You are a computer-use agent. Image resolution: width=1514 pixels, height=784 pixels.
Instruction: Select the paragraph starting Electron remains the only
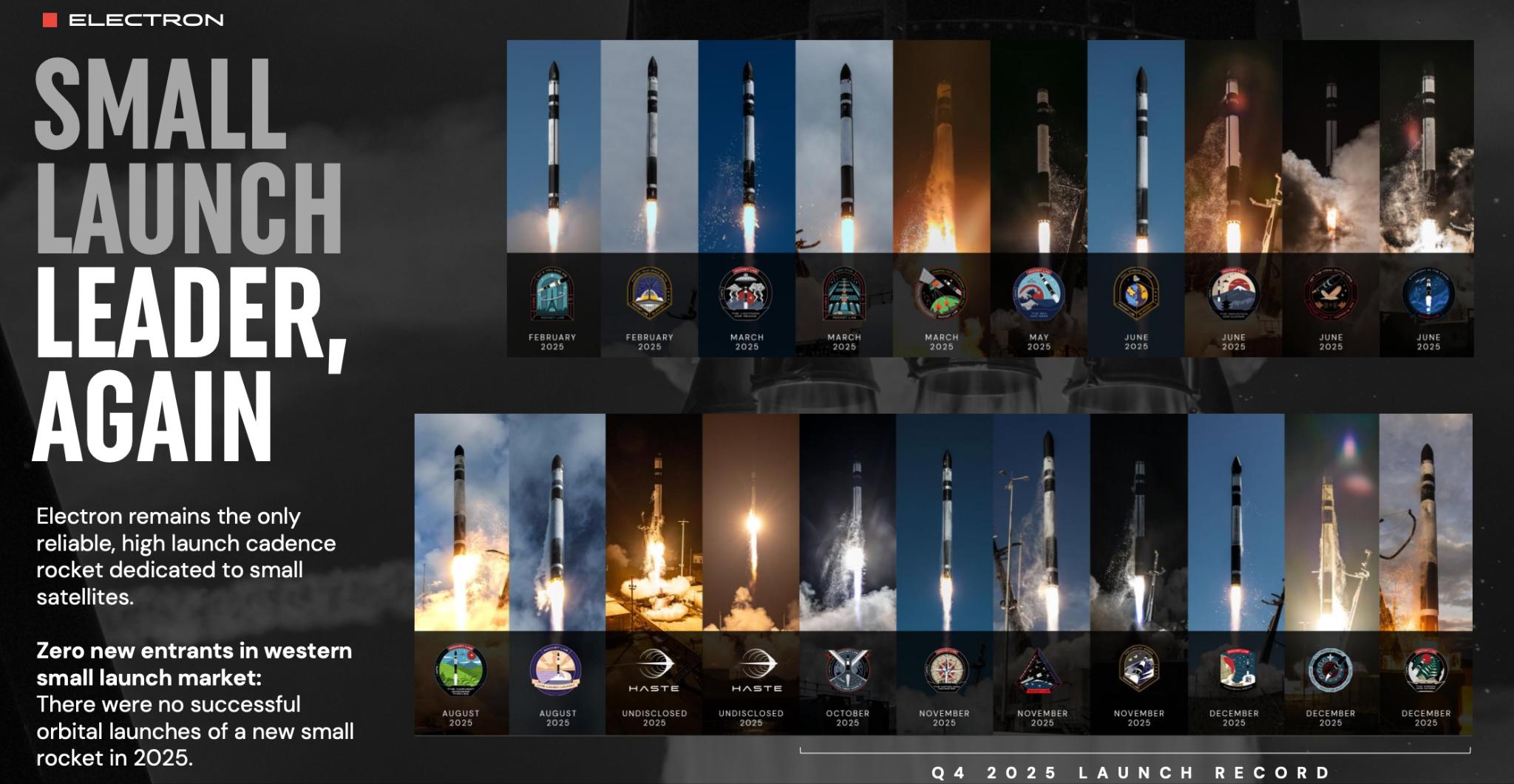tap(186, 556)
